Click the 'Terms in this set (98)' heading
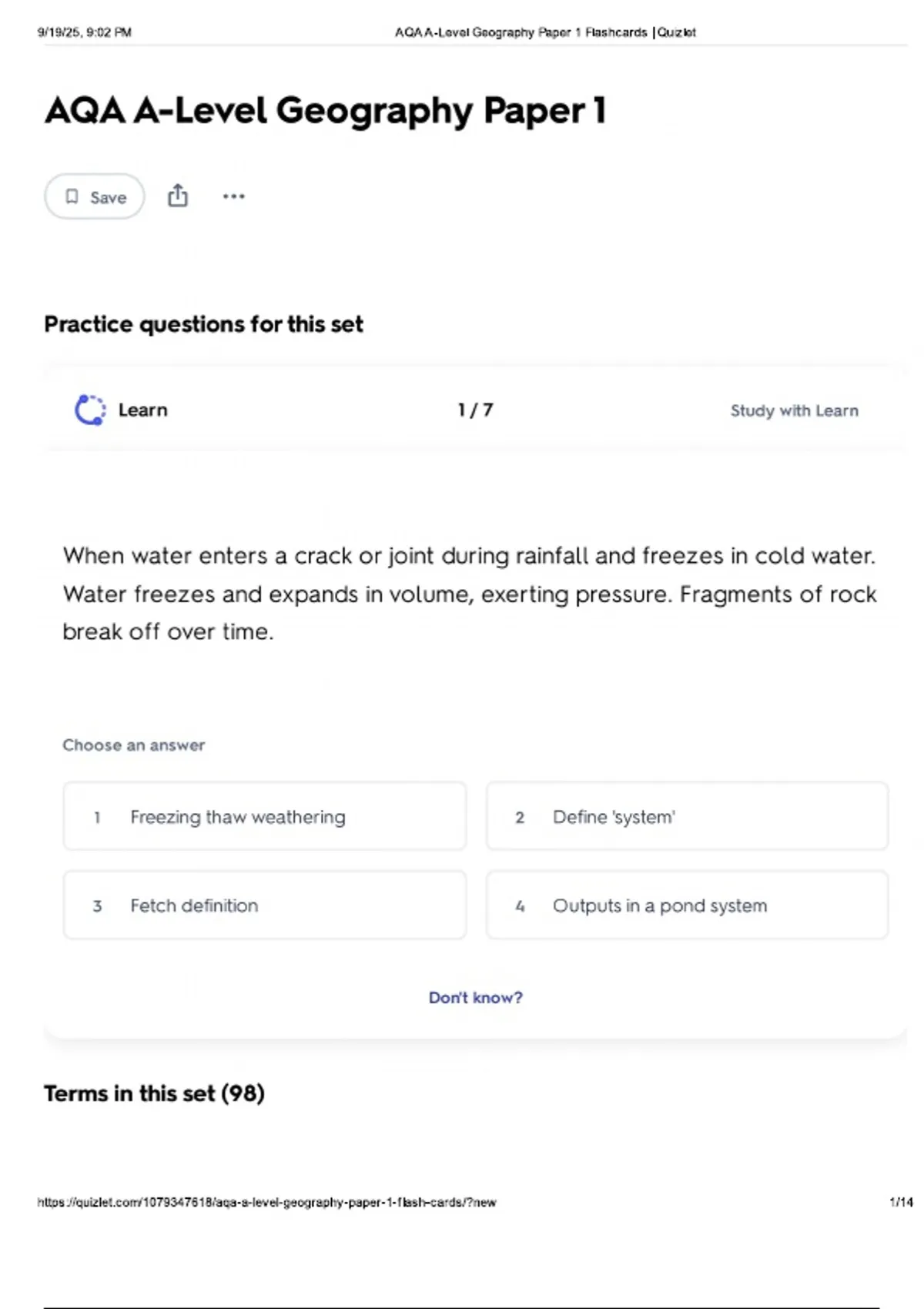924x1309 pixels. click(x=154, y=1093)
